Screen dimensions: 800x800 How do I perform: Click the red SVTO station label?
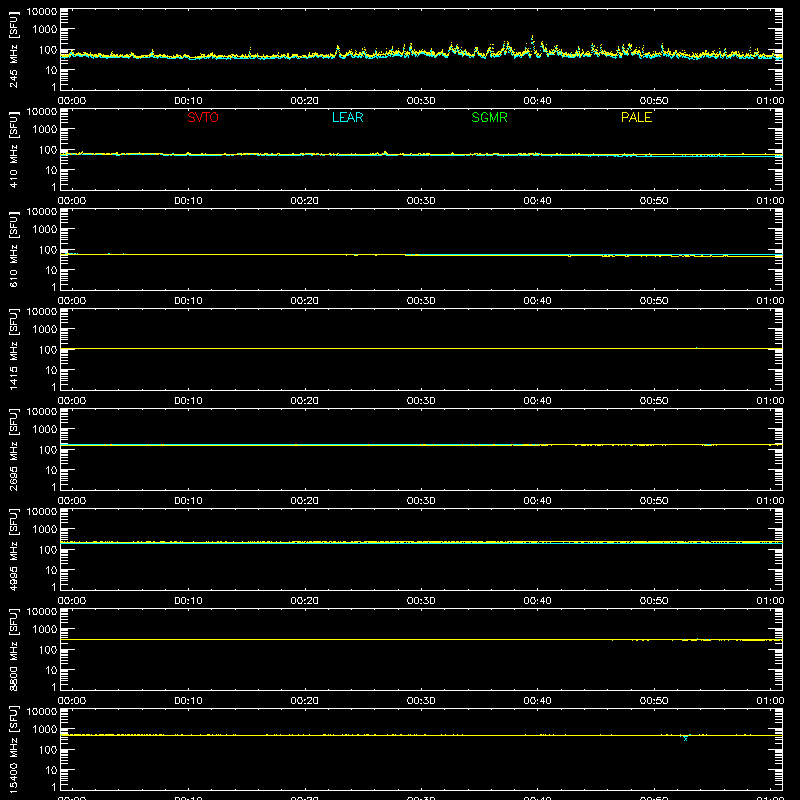click(203, 117)
